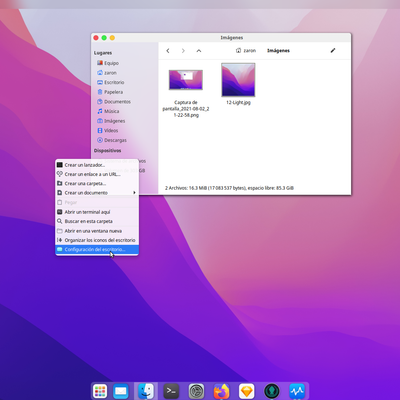The height and width of the screenshot is (400, 400).
Task: Select Imágenes in the sidebar
Action: [x=111, y=121]
